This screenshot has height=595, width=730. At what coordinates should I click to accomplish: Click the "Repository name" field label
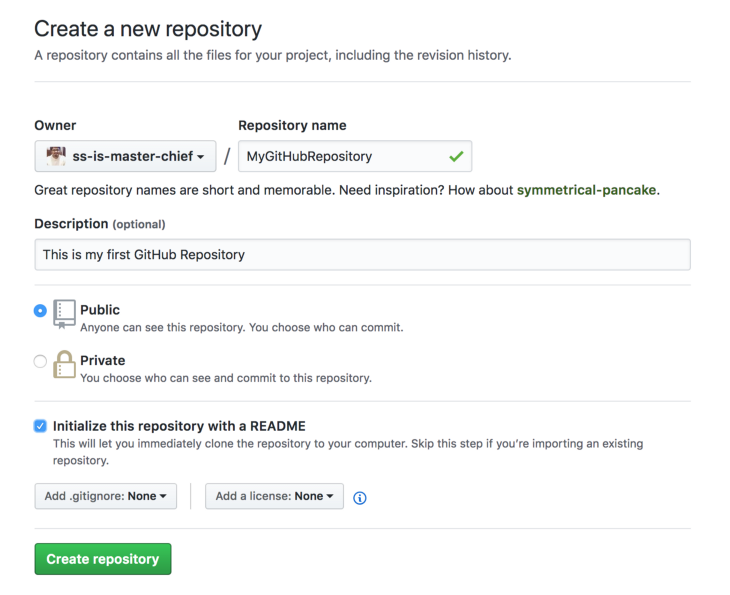pos(292,125)
